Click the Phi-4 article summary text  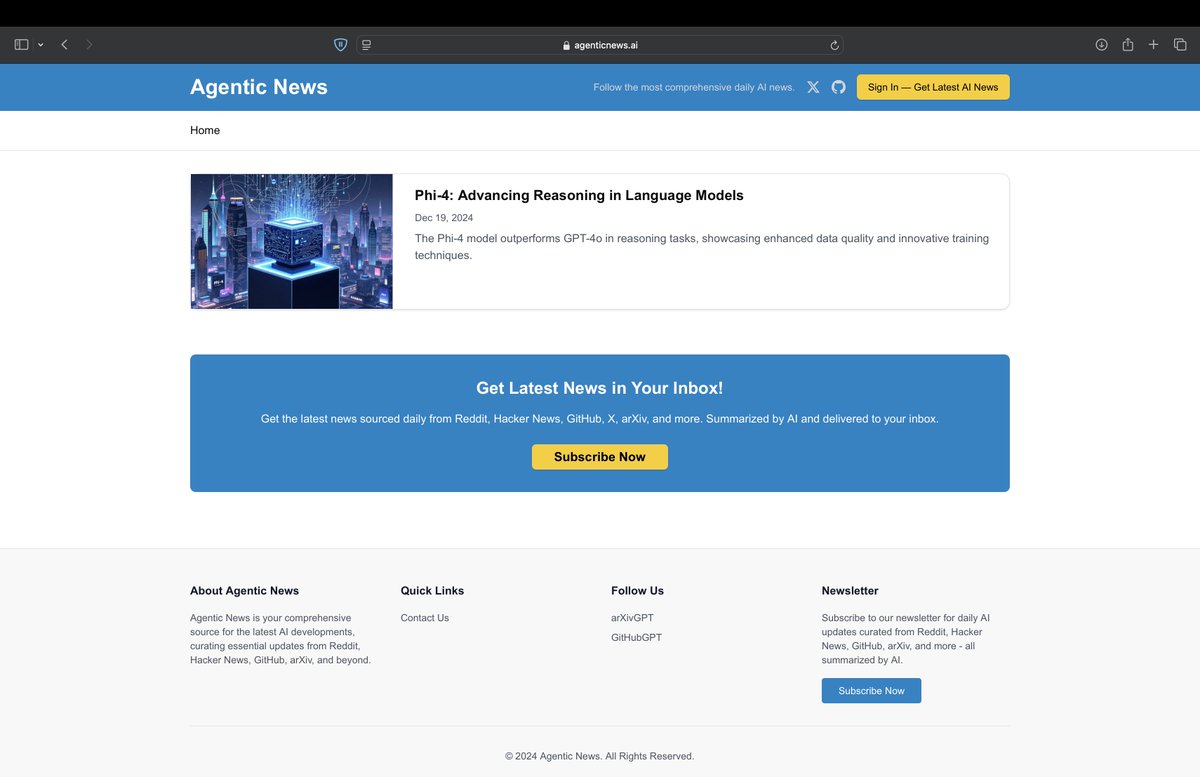click(x=702, y=246)
